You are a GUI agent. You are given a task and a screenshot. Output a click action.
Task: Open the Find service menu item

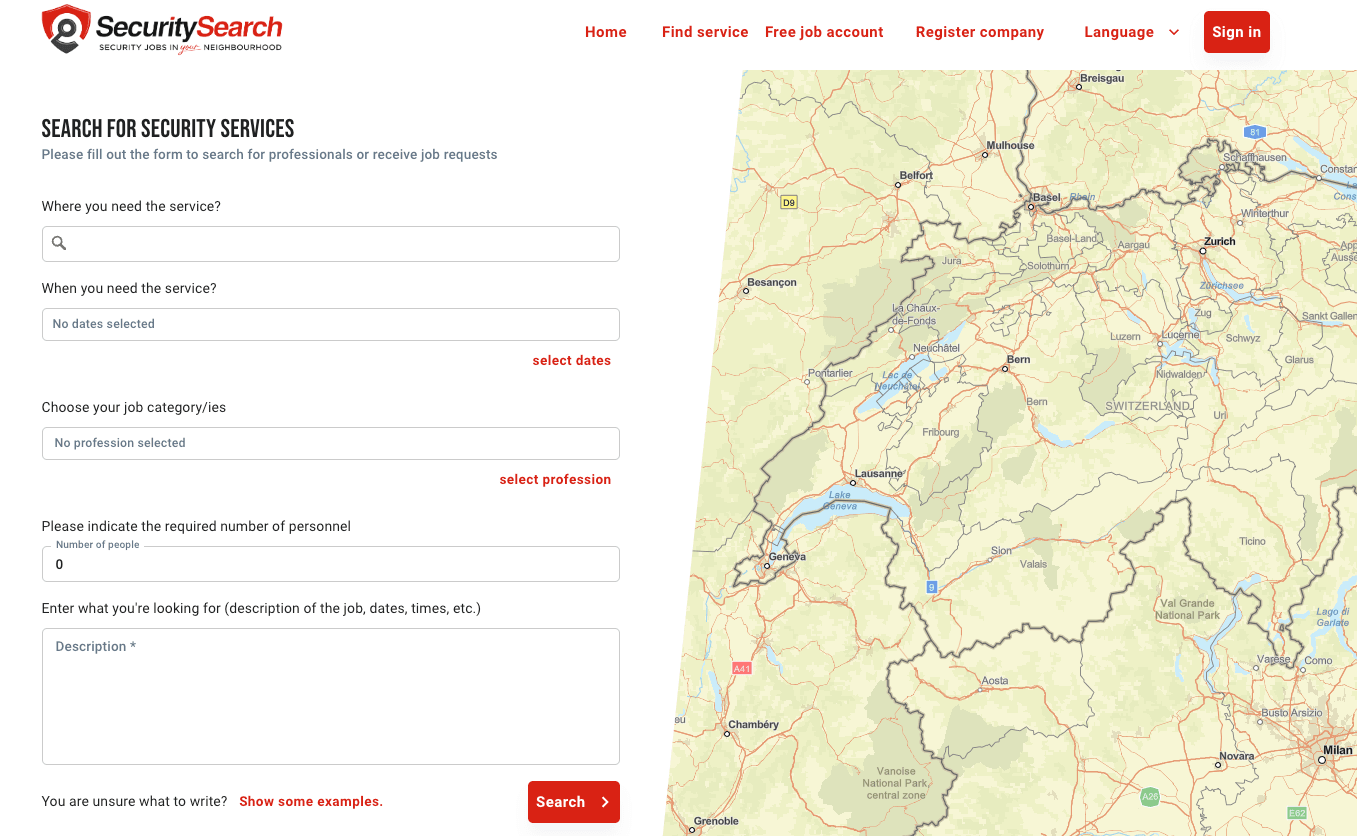pos(705,32)
